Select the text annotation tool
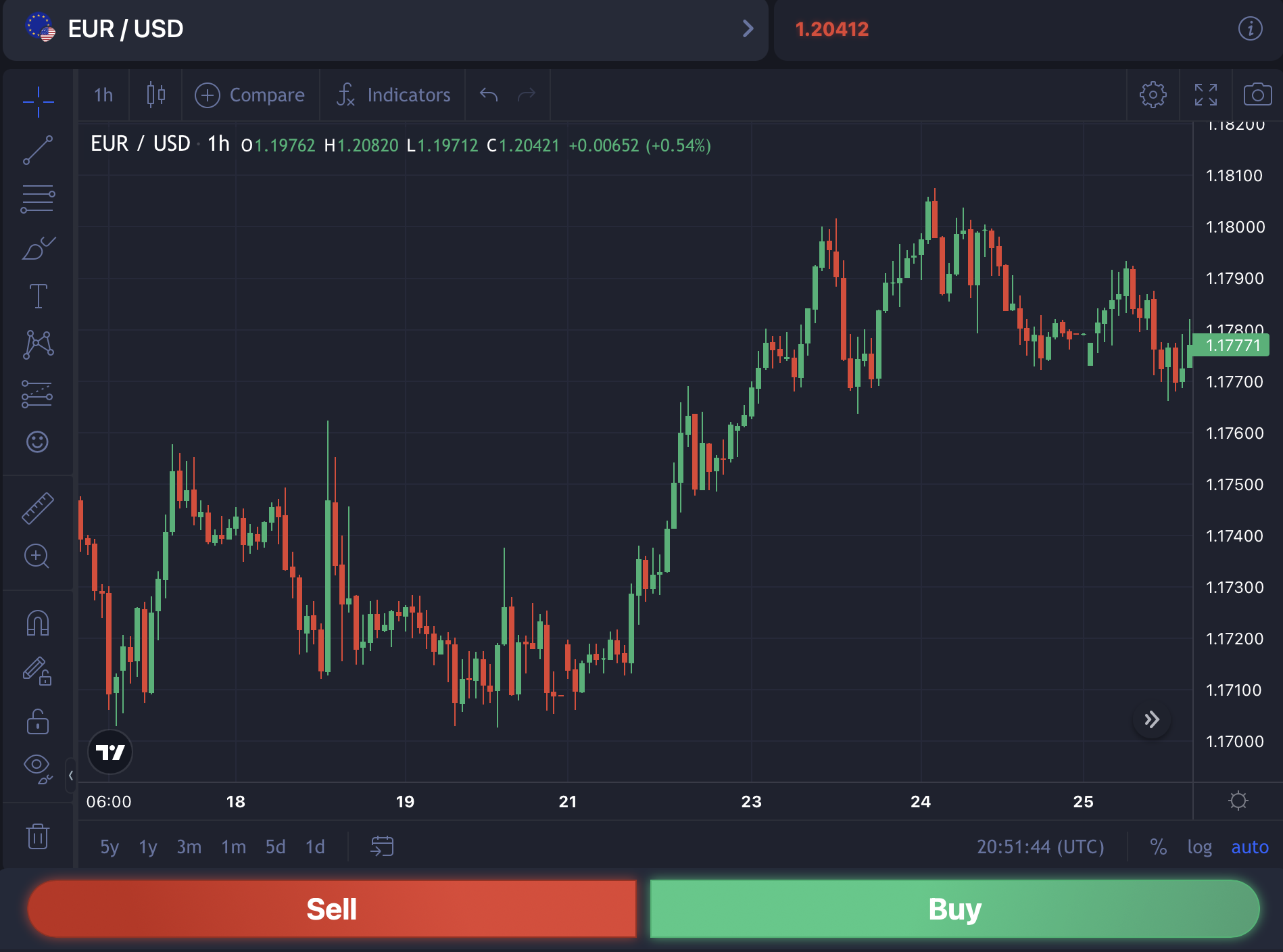Screen dimensions: 1283x952 pos(38,296)
